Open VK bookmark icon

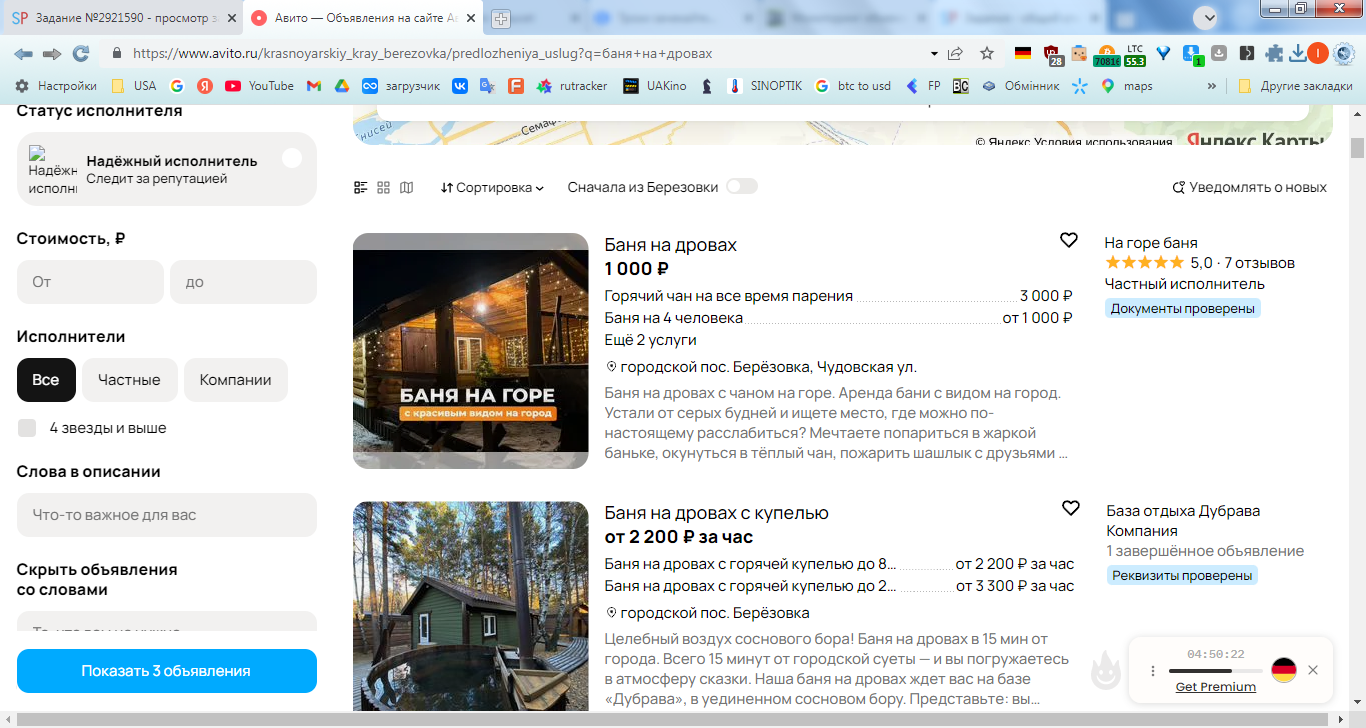[x=459, y=86]
